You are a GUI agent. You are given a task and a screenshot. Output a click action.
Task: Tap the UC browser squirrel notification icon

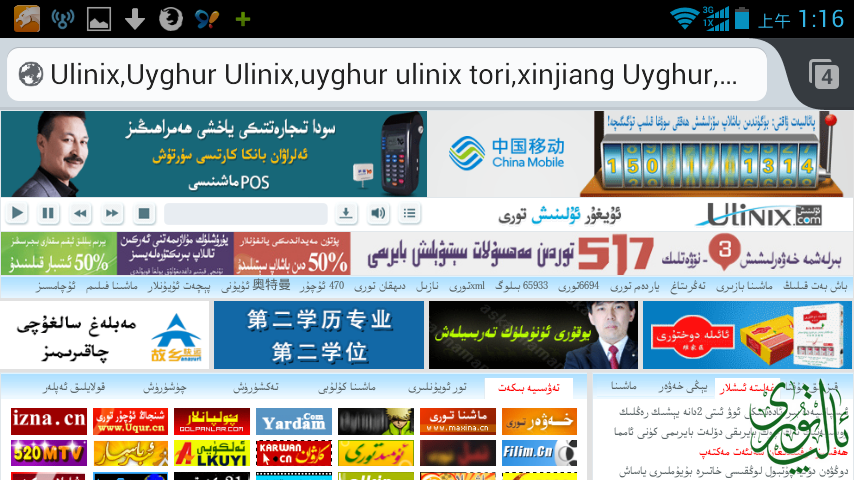[26, 19]
